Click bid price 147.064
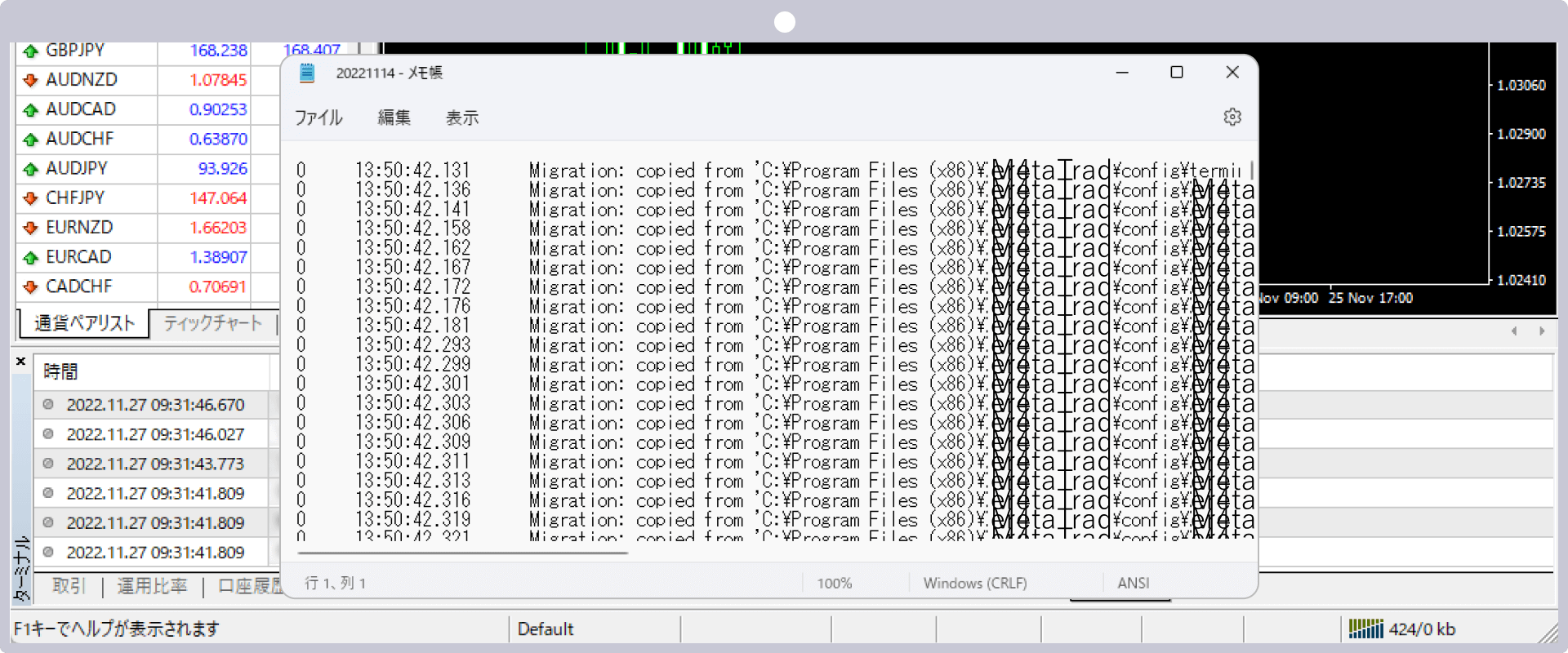 (218, 198)
